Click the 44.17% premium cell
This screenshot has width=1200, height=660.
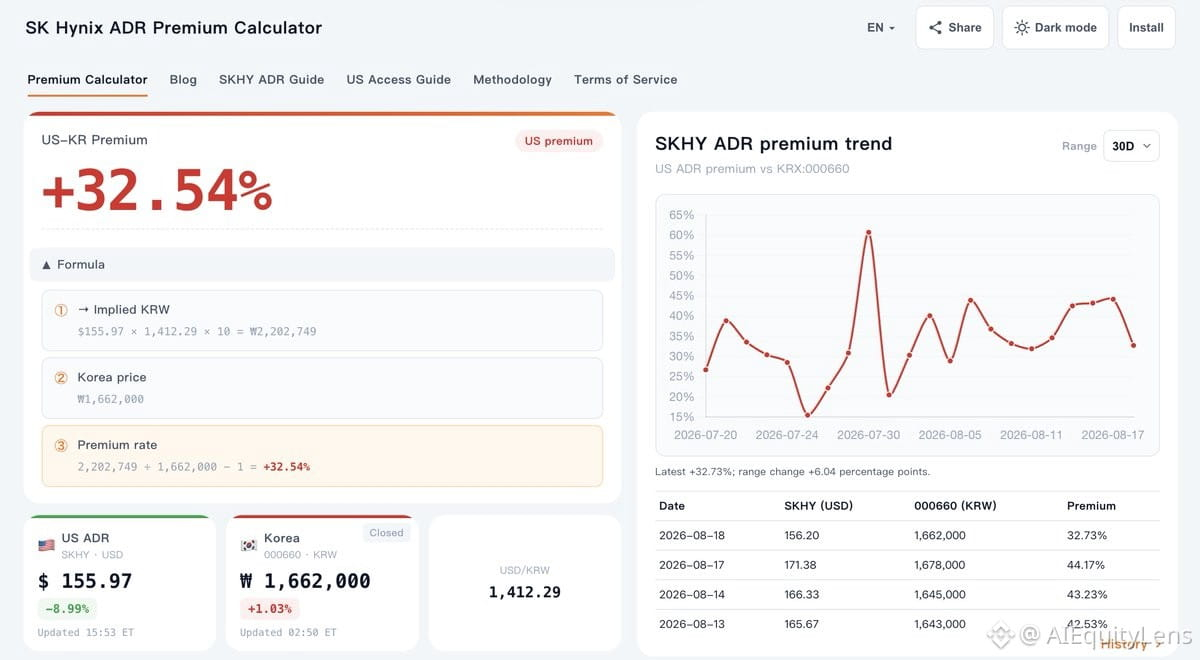(x=1087, y=566)
